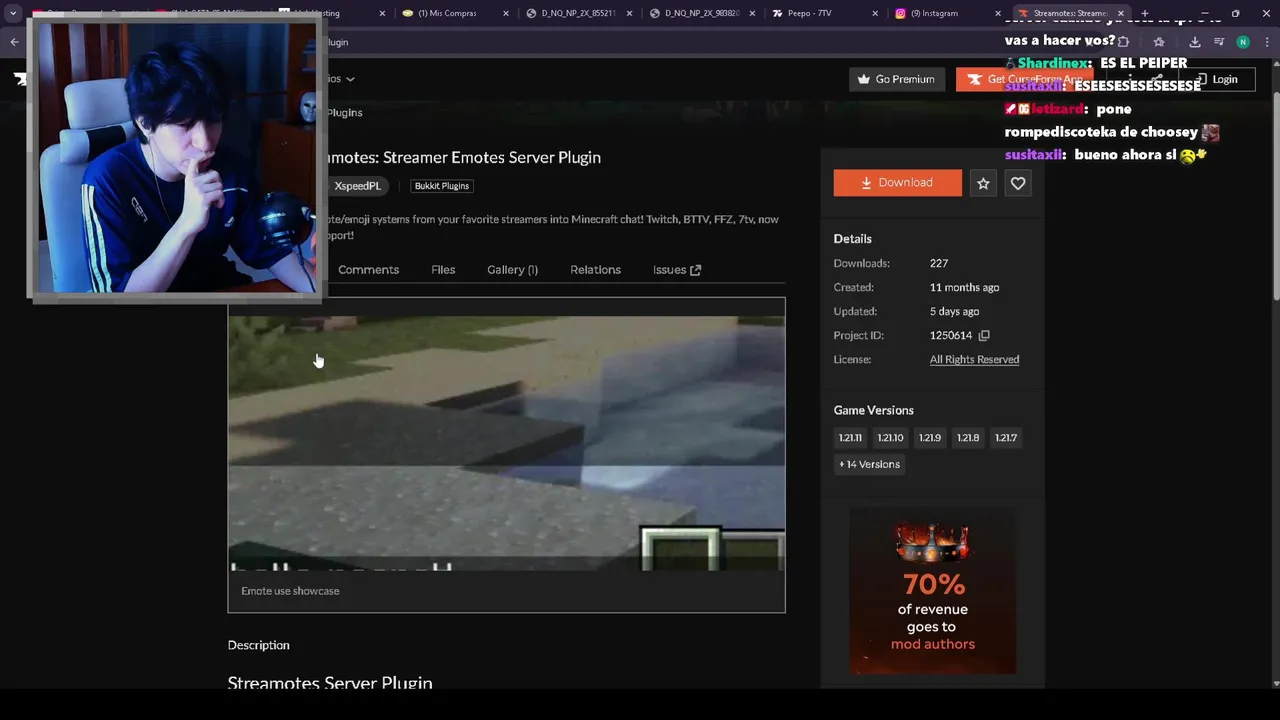Select game version 1.21.9

(x=930, y=438)
